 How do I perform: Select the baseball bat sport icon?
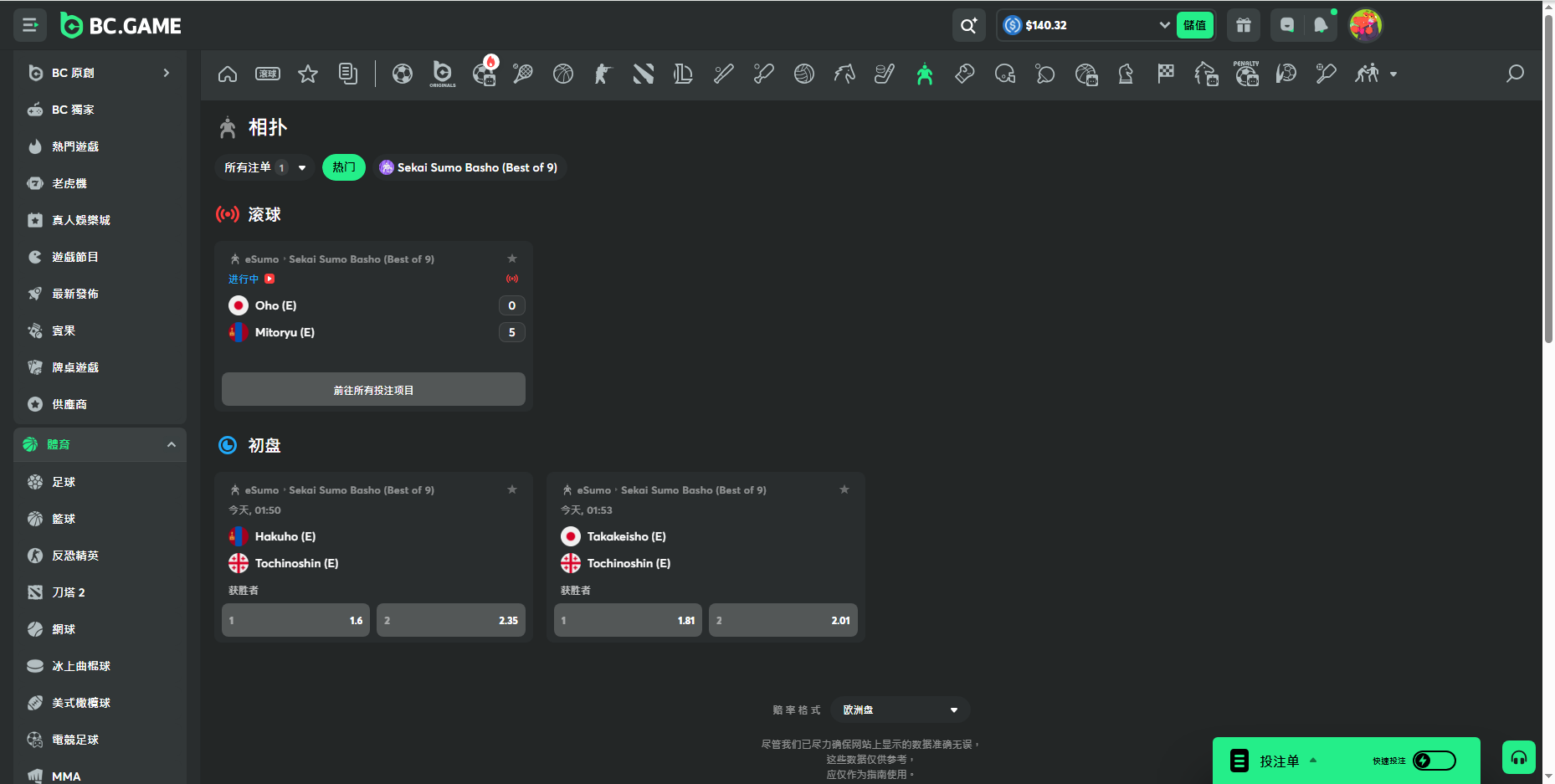pos(724,74)
